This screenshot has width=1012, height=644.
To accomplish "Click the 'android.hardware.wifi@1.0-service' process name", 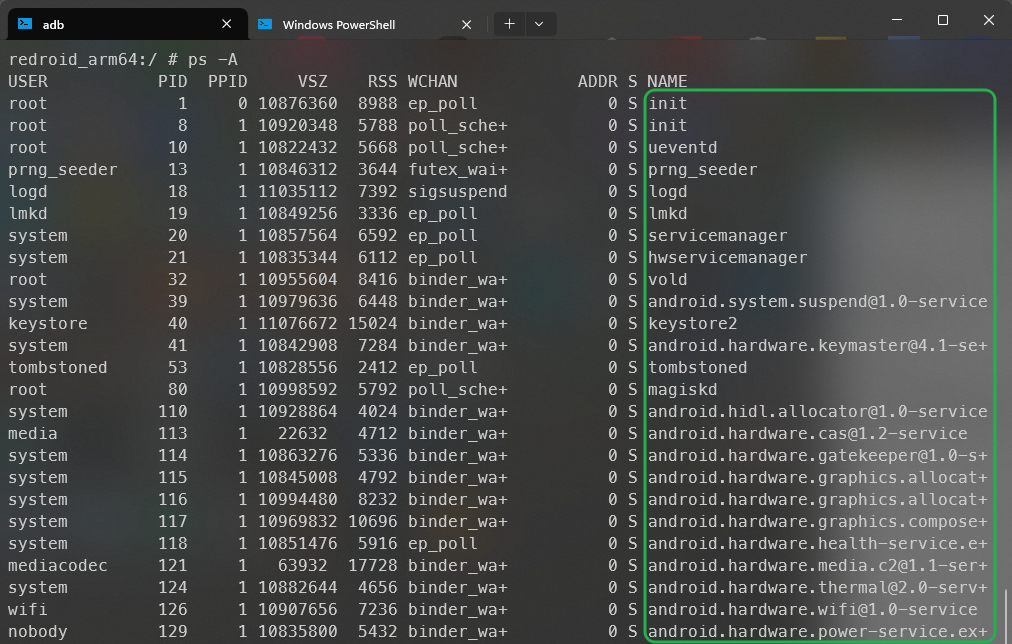I will (x=812, y=609).
